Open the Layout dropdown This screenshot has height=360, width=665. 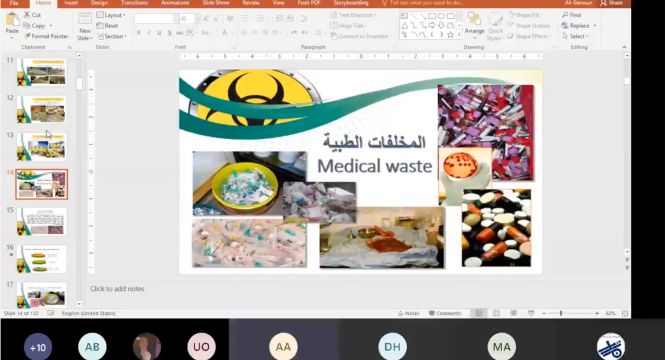click(111, 15)
